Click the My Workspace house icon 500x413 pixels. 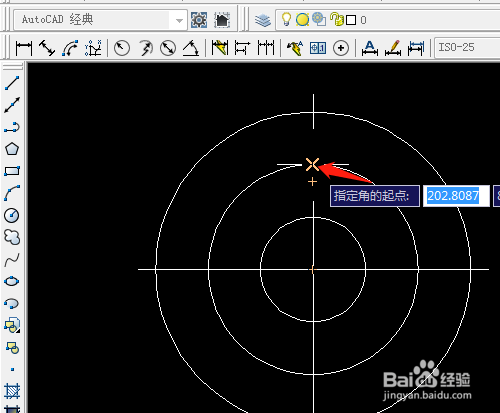(222, 20)
